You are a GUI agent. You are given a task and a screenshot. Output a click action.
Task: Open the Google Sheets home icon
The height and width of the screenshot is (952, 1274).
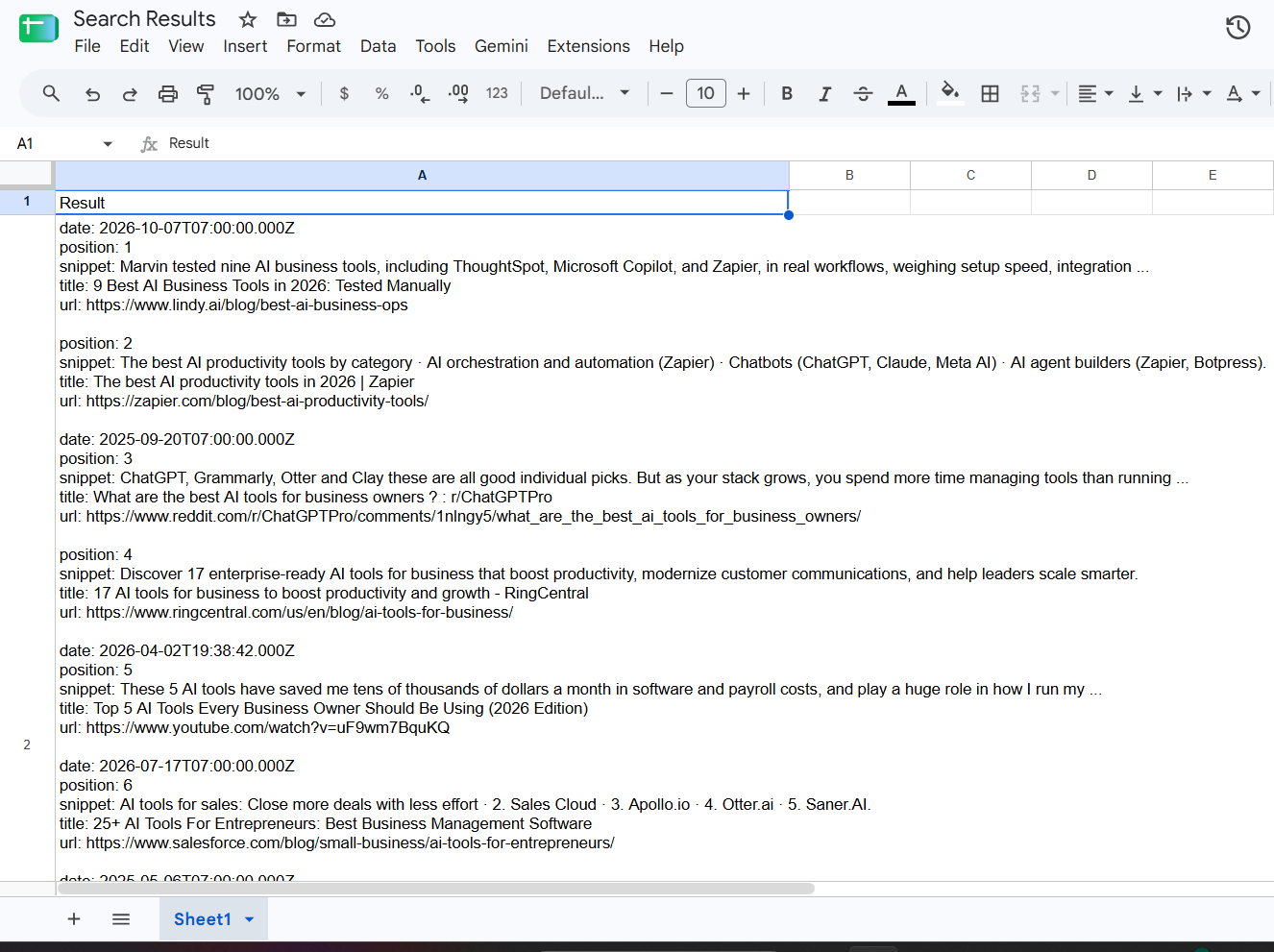tap(38, 28)
